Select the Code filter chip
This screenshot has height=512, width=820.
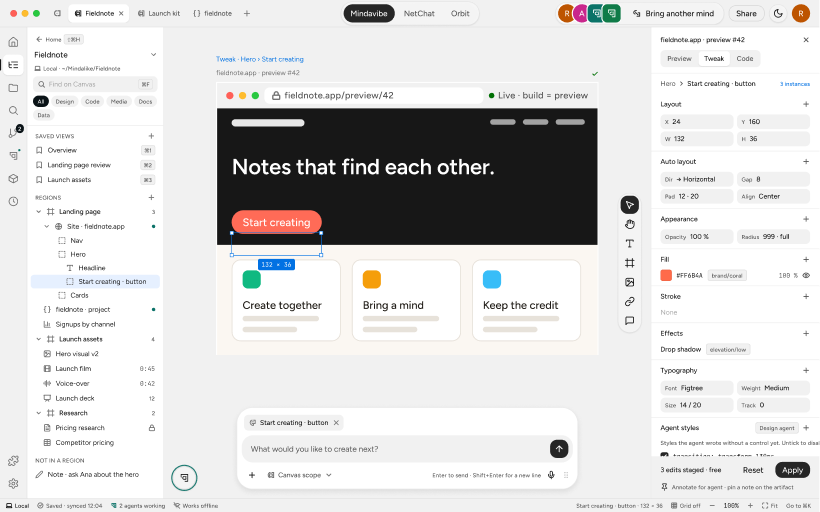click(93, 101)
